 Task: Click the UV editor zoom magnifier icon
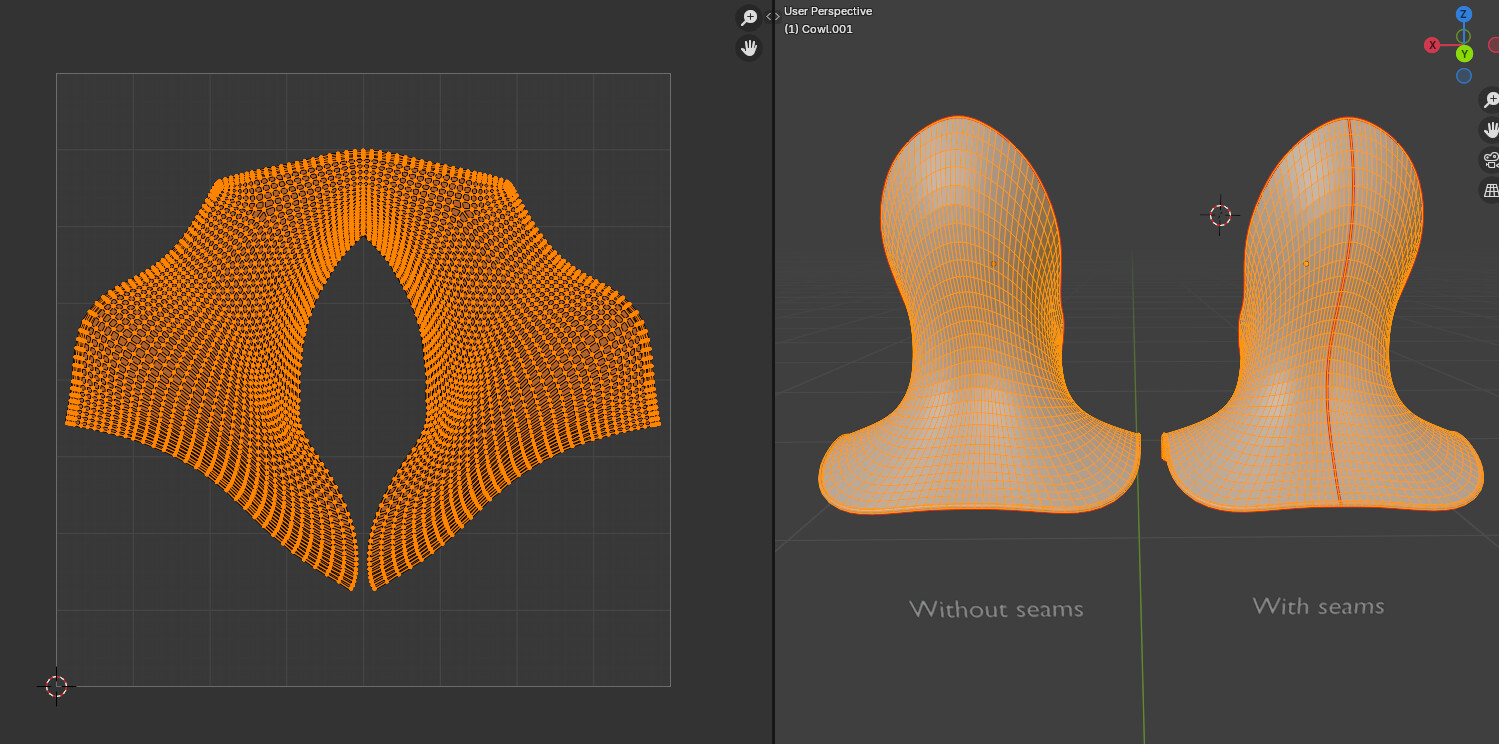pyautogui.click(x=748, y=18)
